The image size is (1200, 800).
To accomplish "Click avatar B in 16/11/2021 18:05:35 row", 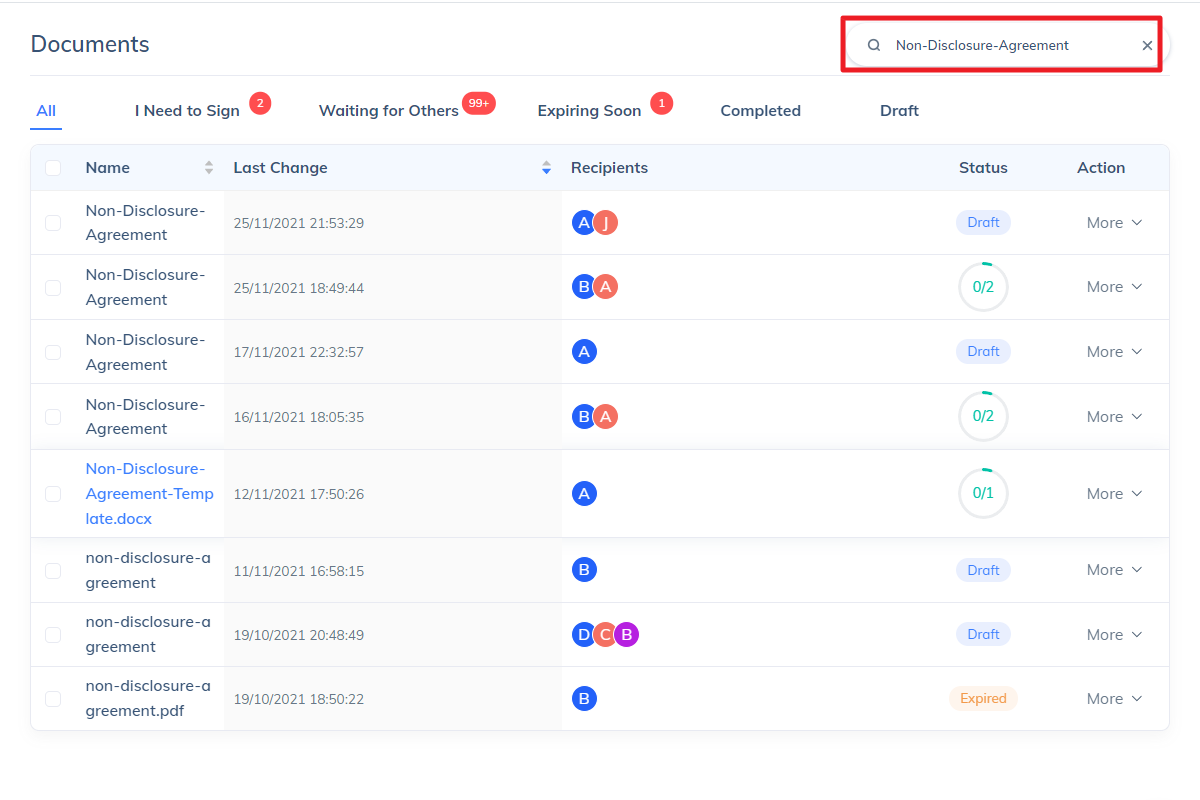I will pyautogui.click(x=585, y=416).
